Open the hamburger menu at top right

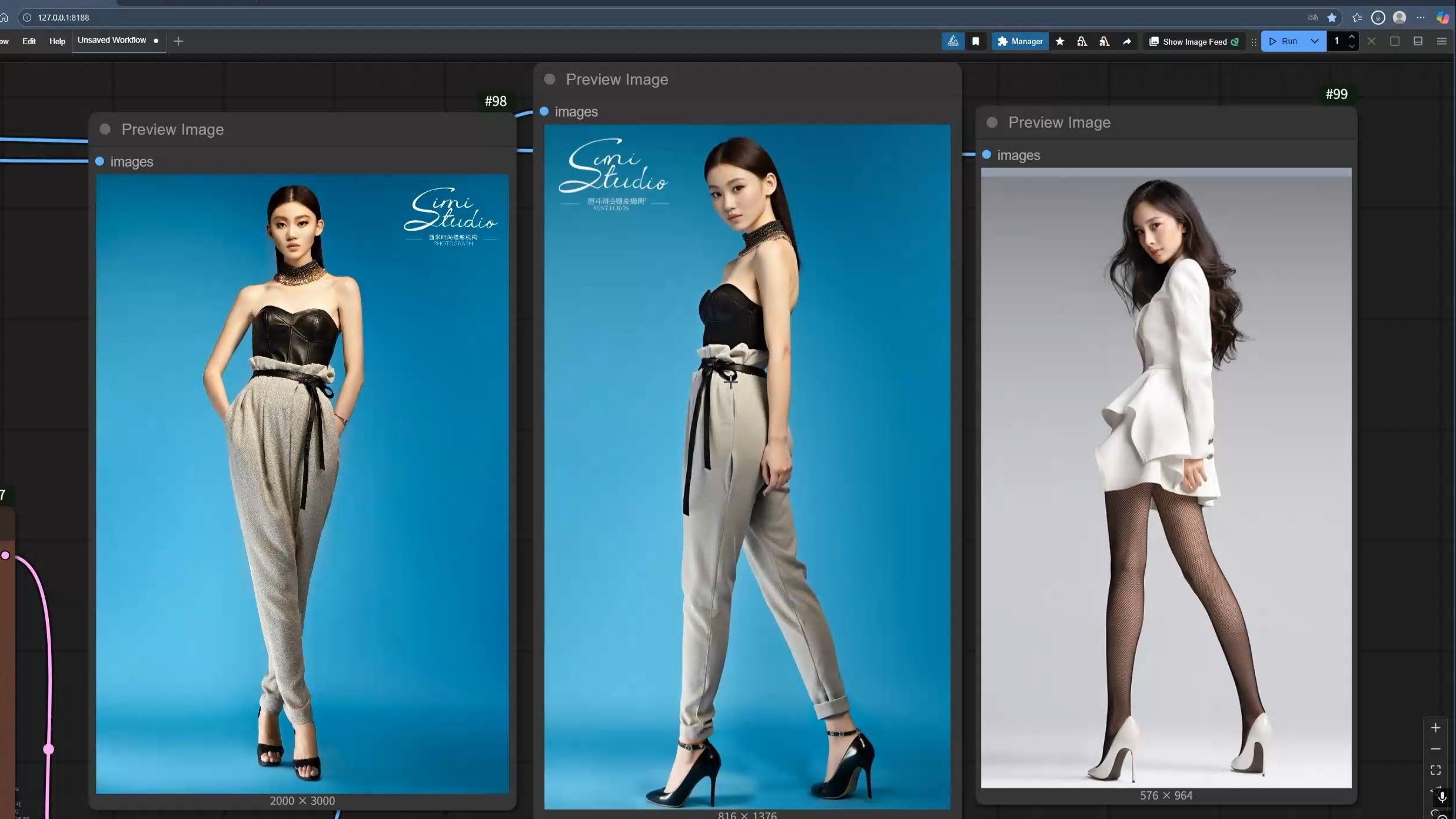pos(1441,41)
